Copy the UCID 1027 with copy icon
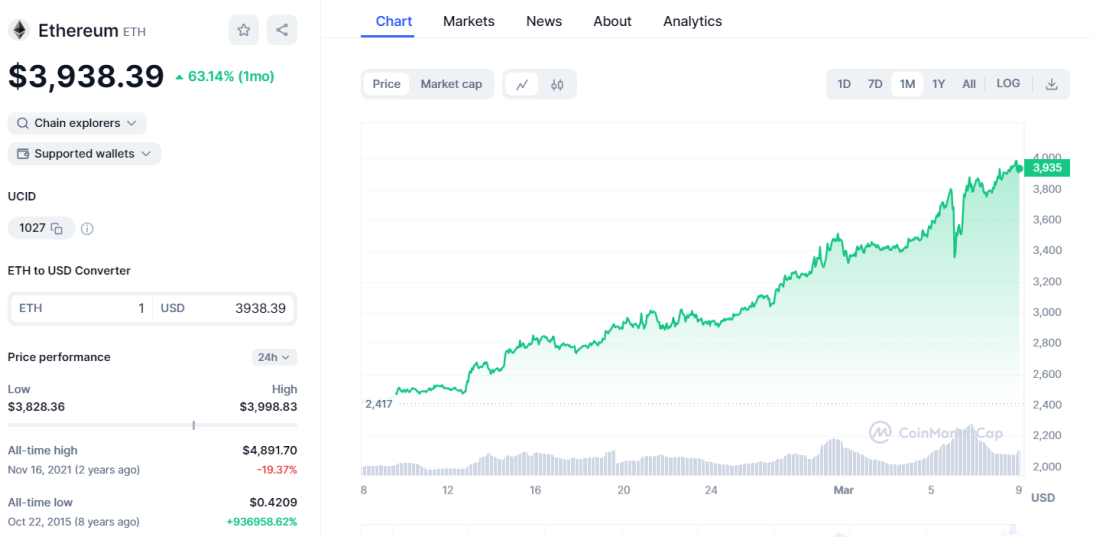Screen dimensions: 1093x537 point(57,229)
